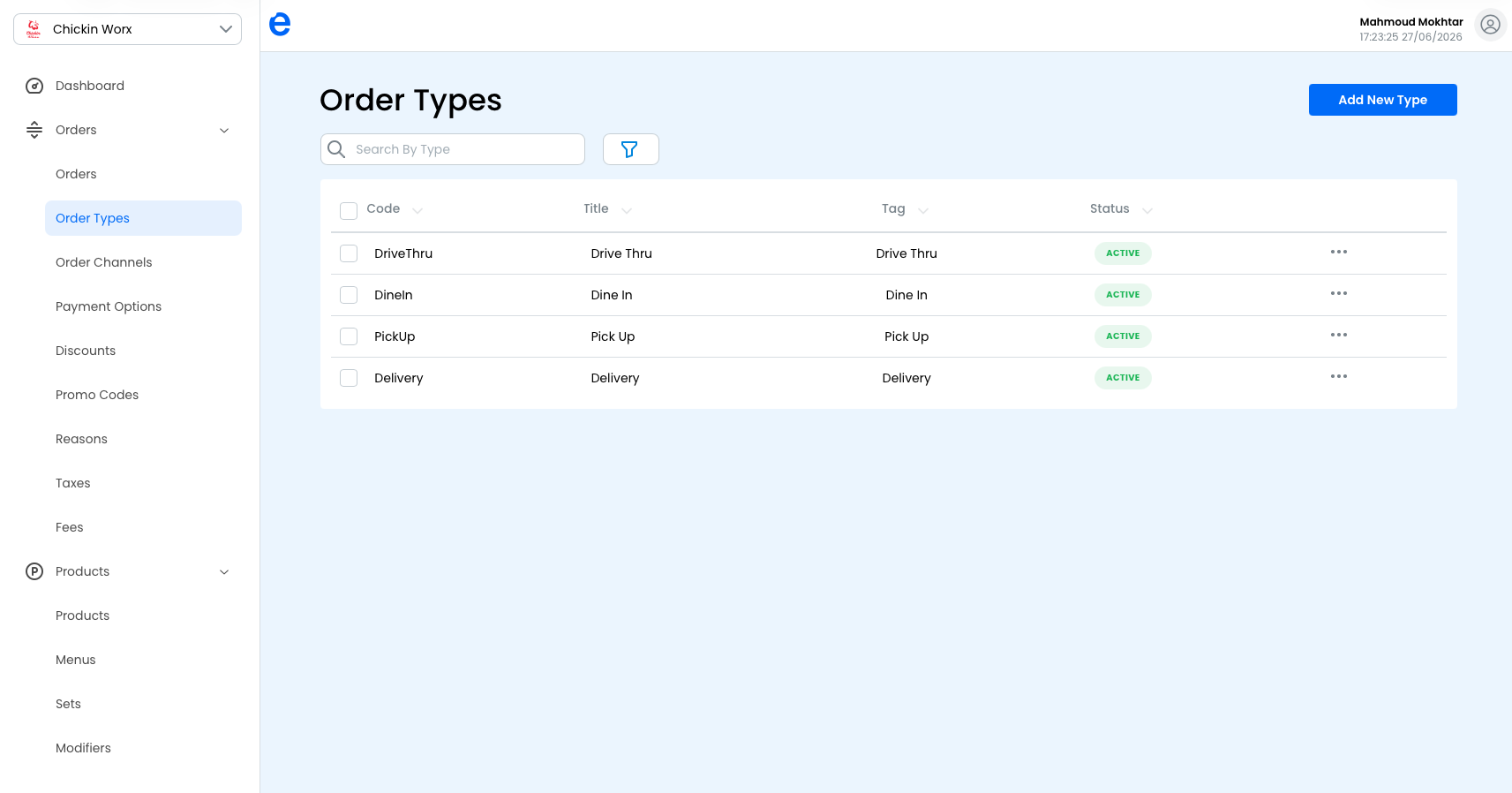Toggle the select-all checkbox in header
1512x793 pixels.
[349, 210]
